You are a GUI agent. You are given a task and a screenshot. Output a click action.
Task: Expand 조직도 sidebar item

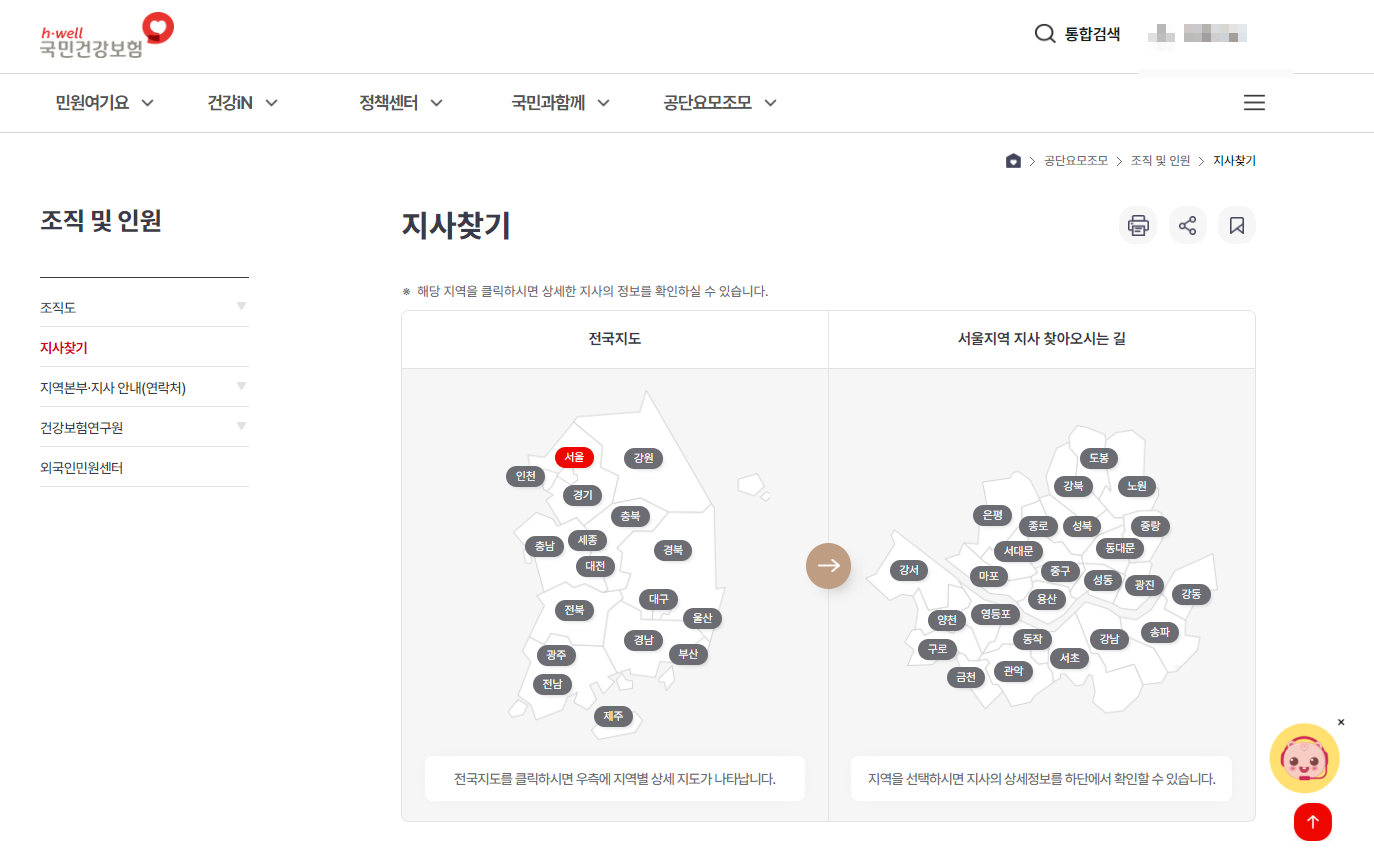click(144, 307)
